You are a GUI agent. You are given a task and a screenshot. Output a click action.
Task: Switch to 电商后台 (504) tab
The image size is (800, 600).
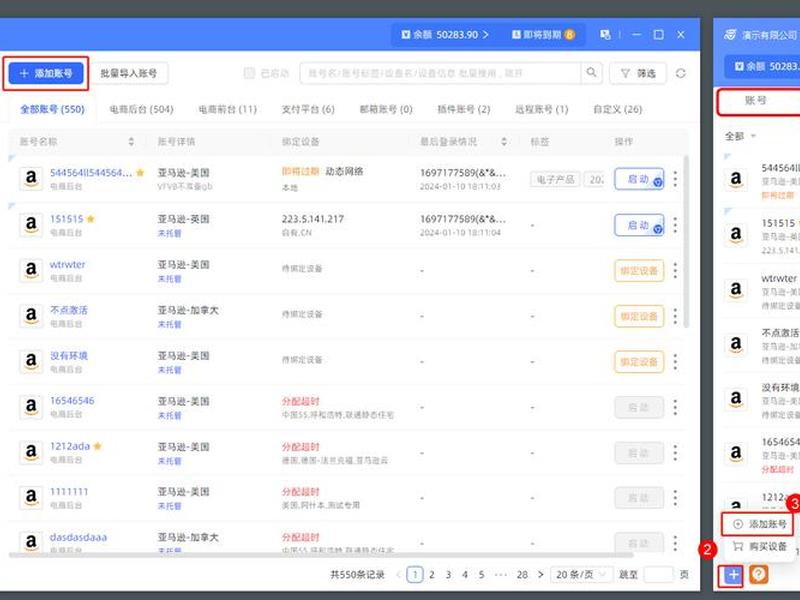[141, 109]
